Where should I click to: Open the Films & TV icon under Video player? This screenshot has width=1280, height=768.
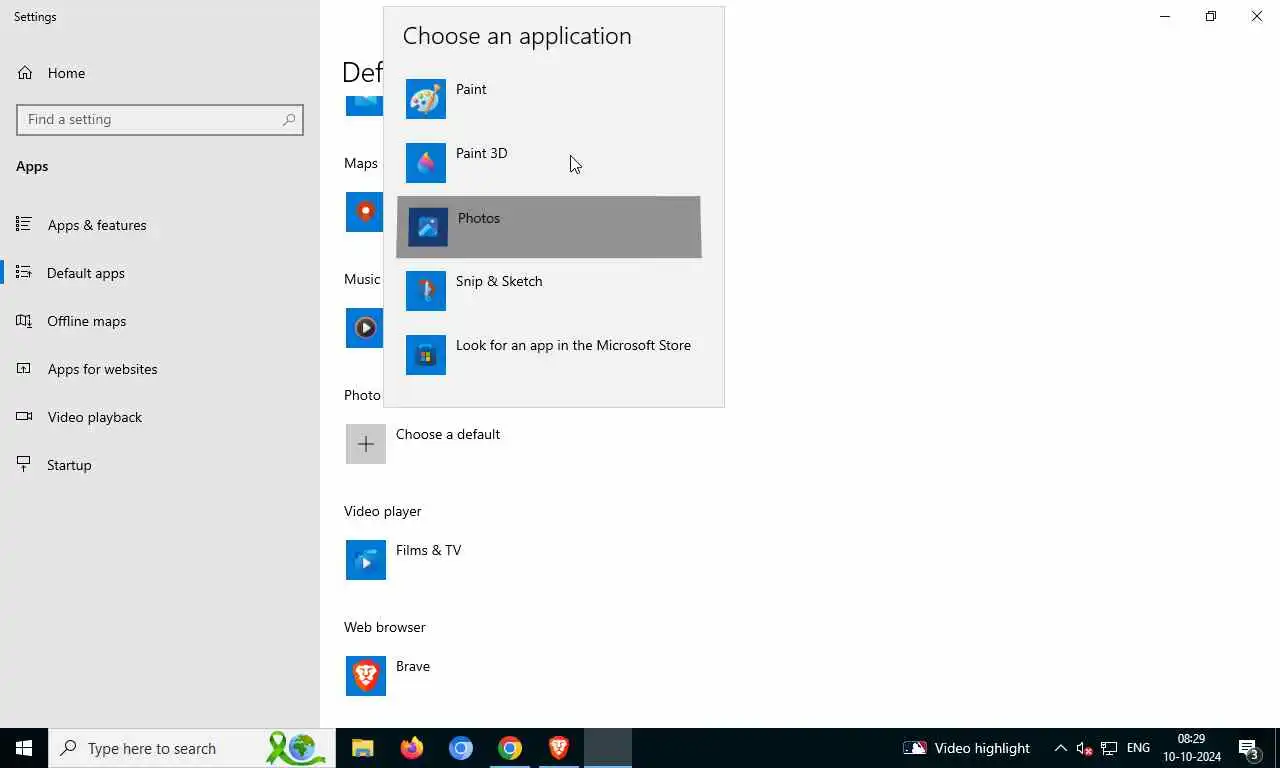click(366, 560)
